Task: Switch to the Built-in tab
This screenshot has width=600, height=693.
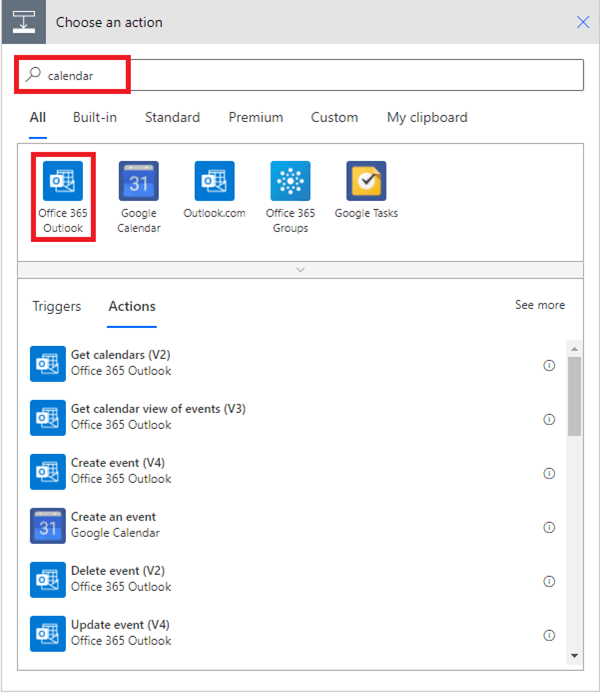Action: (x=95, y=118)
